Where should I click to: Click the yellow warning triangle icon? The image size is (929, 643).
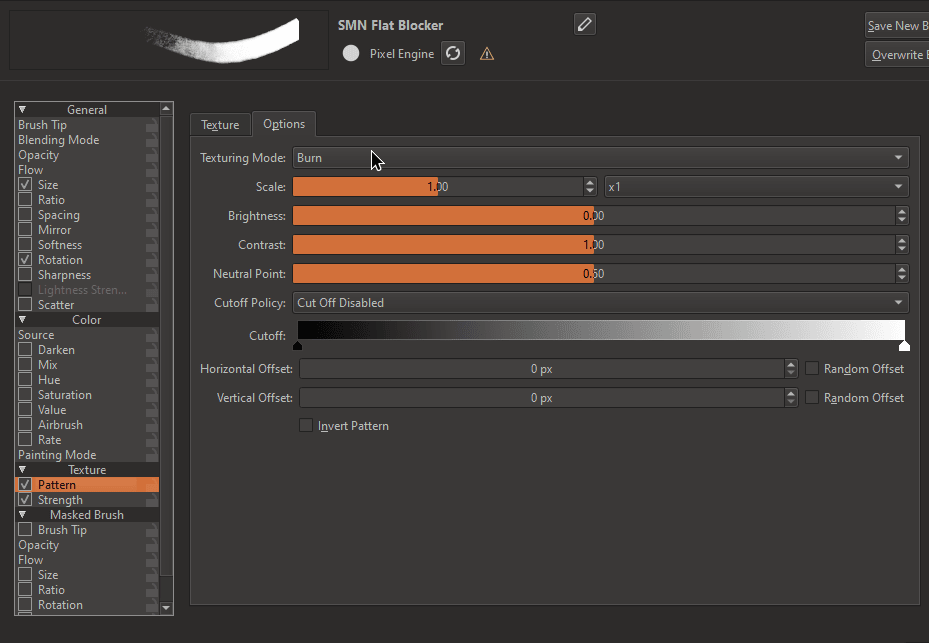487,54
